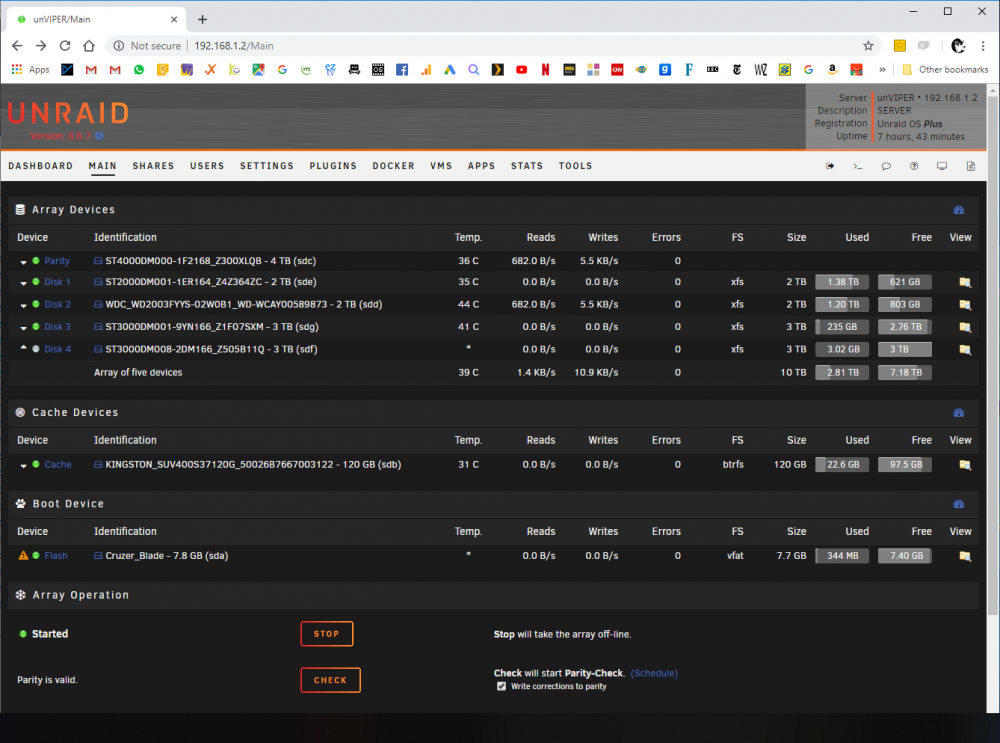The height and width of the screenshot is (743, 1000).
Task: Open the log document icon in header
Action: point(971,166)
